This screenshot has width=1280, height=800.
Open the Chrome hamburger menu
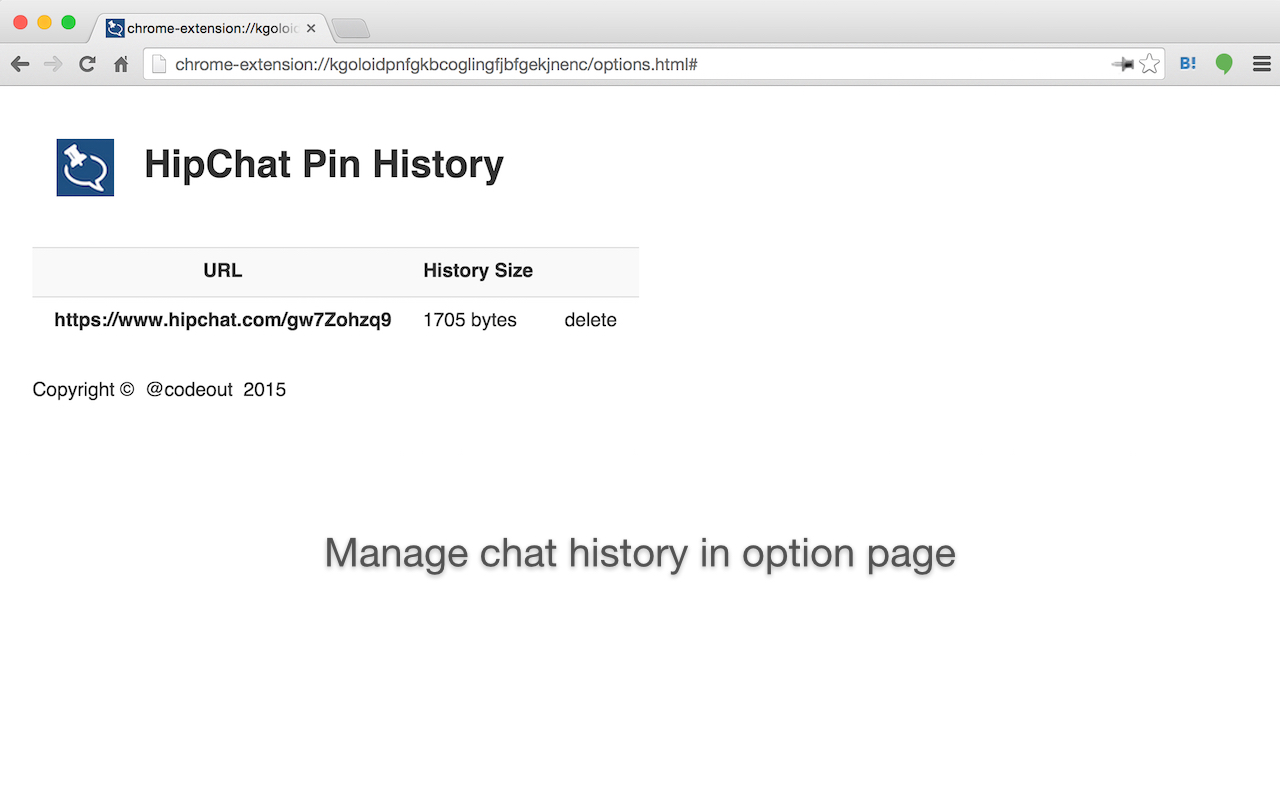coord(1261,64)
